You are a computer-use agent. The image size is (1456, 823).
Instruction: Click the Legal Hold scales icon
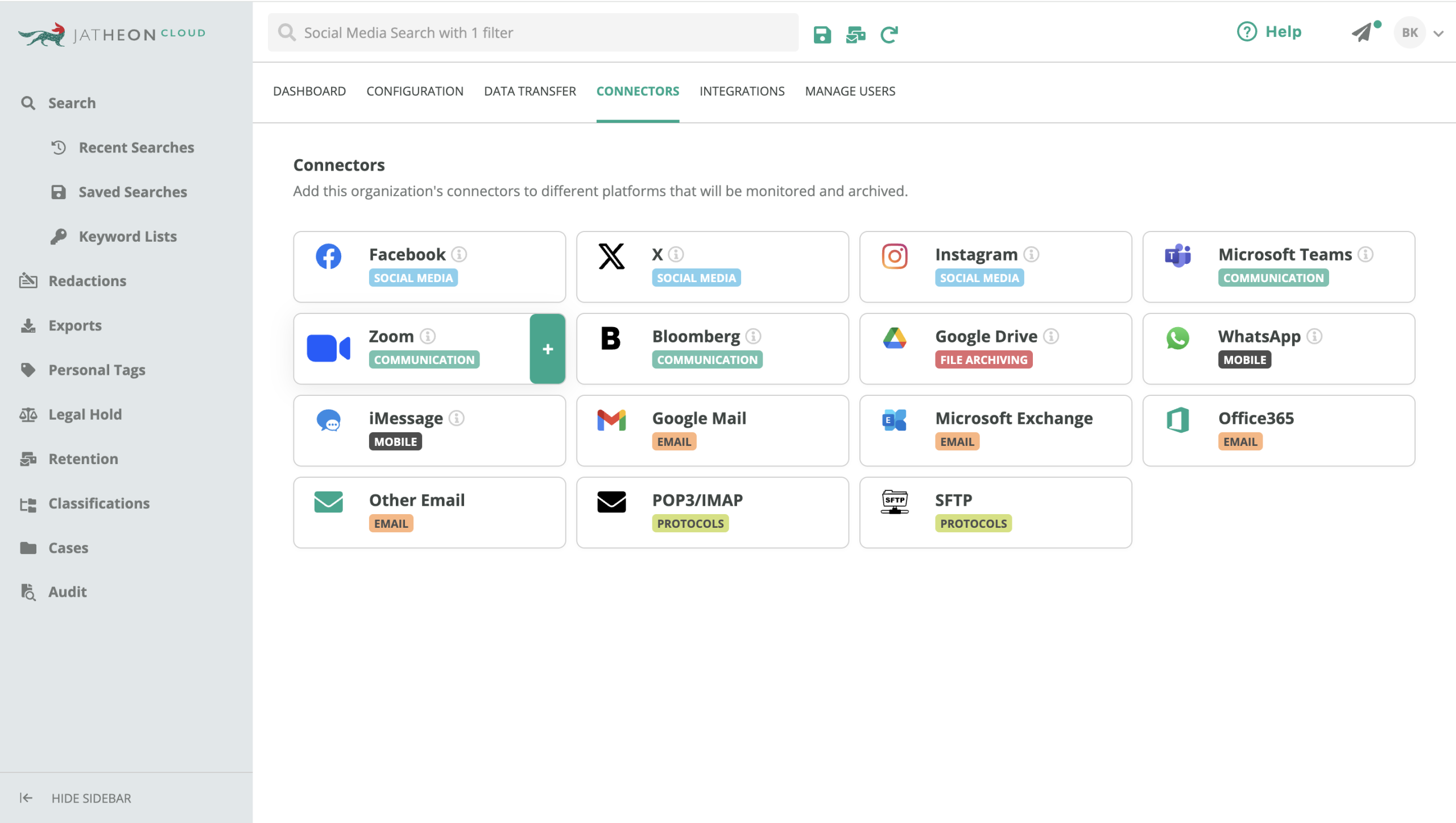pyautogui.click(x=28, y=414)
